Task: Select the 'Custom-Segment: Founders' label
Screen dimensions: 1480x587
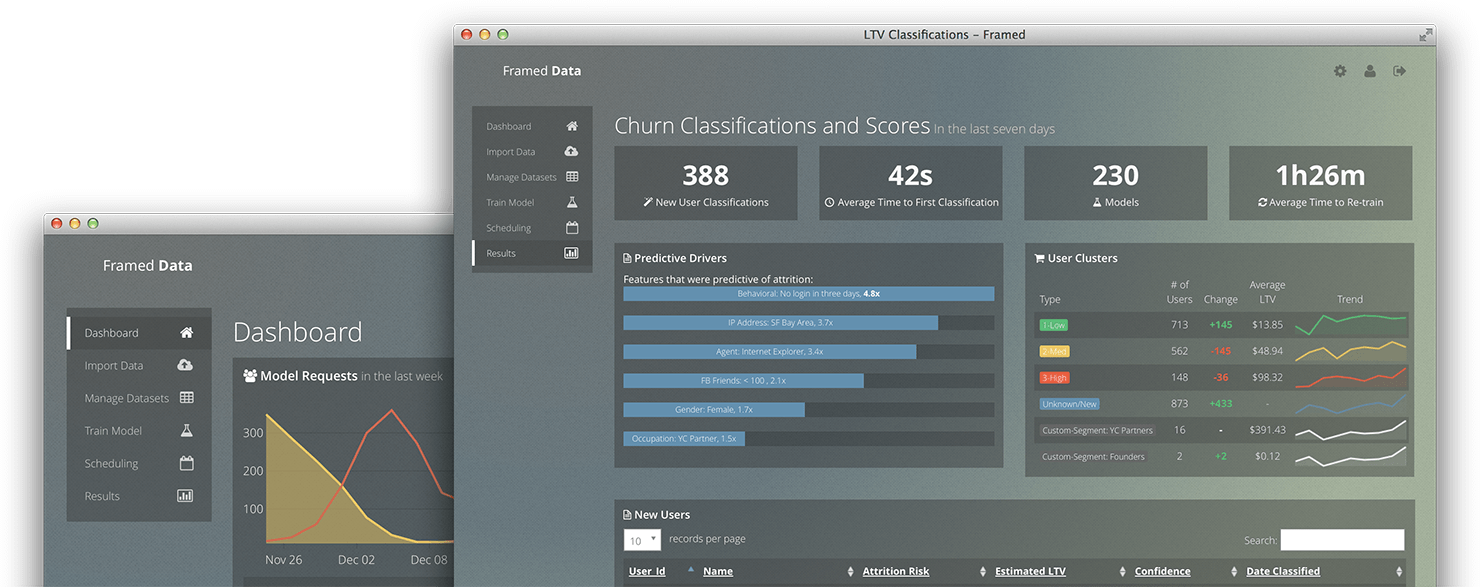Action: coord(1093,457)
